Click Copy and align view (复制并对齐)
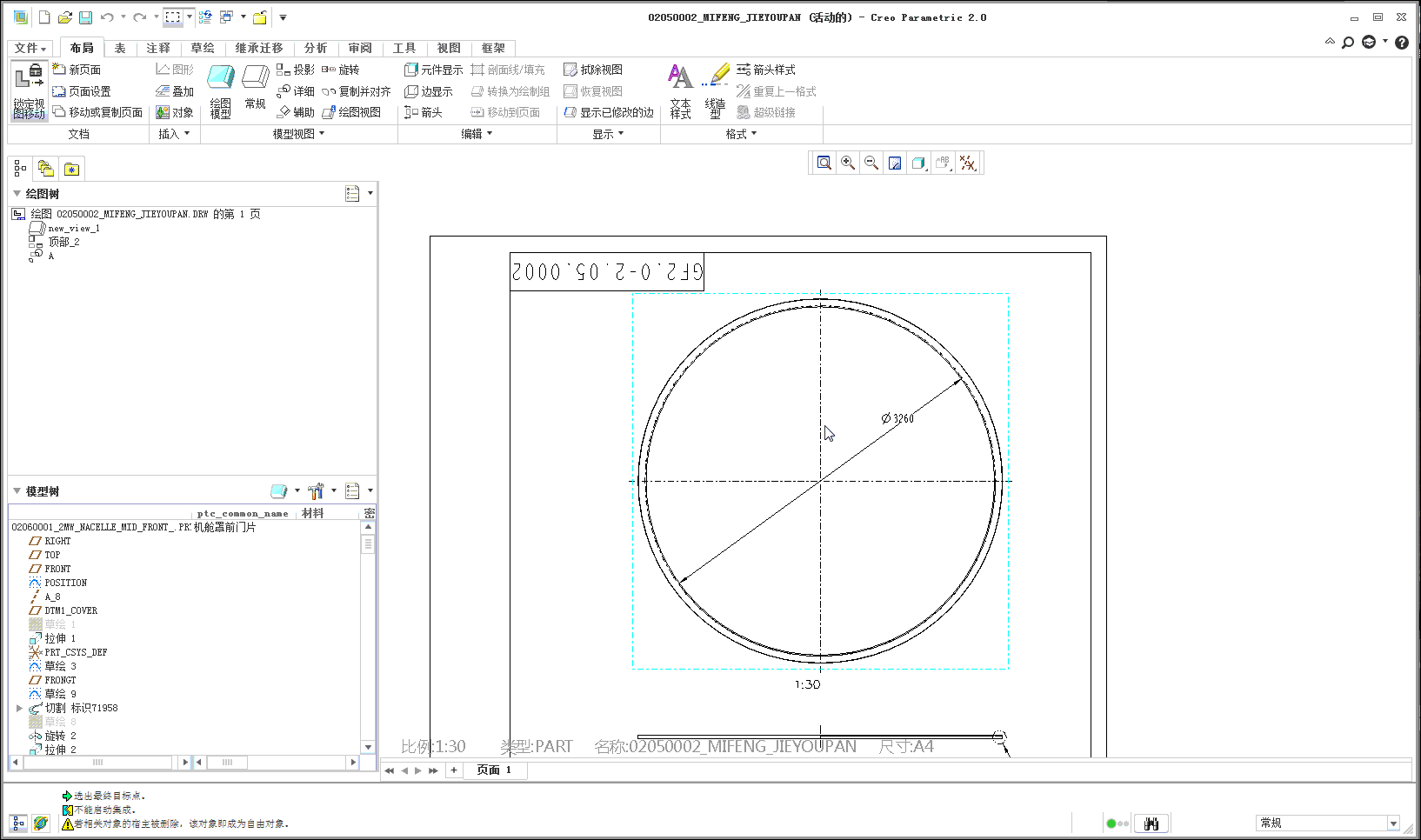This screenshot has height=840, width=1421. tap(357, 91)
